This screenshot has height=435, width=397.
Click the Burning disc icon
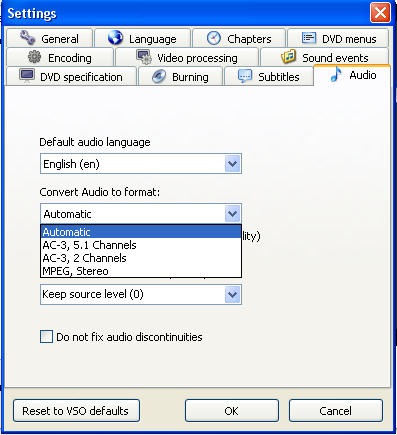pyautogui.click(x=159, y=76)
